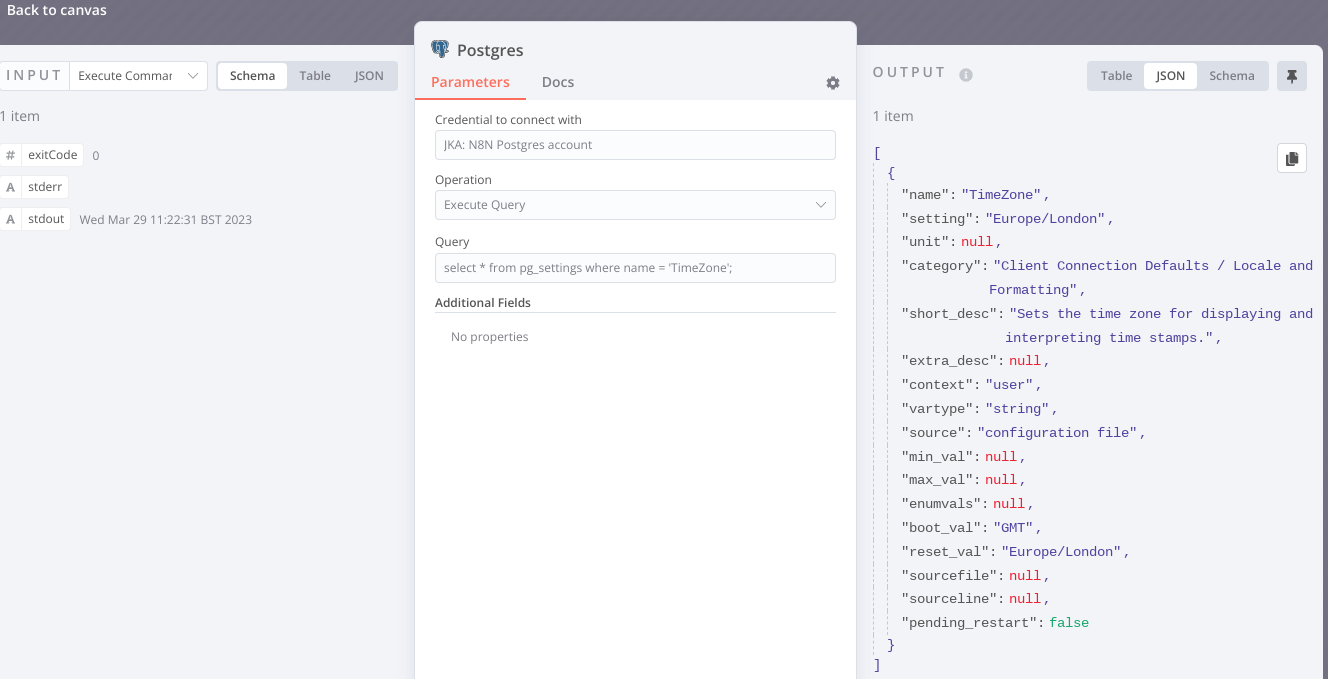Click into the Query text field
1328x679 pixels.
[635, 268]
